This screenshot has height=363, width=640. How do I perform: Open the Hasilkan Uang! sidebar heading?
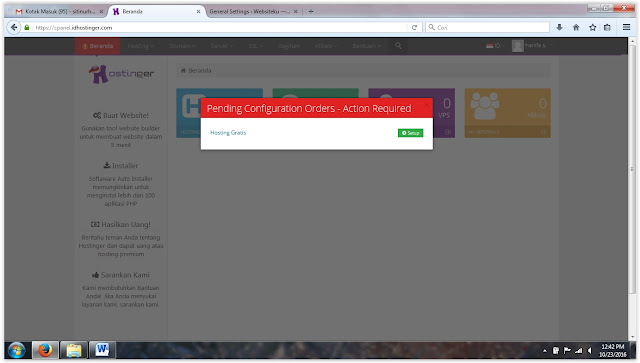121,225
